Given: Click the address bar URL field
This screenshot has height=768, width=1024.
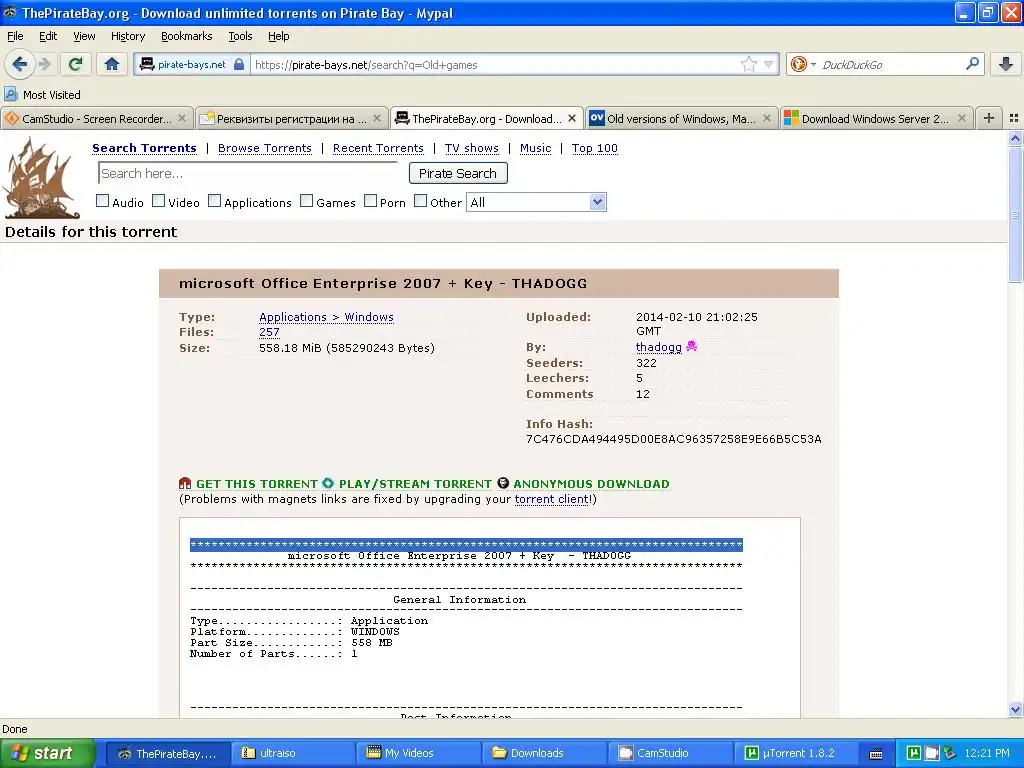Looking at the screenshot, I should (x=494, y=64).
